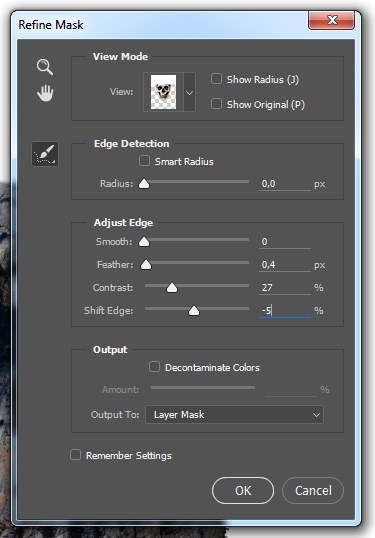The image size is (375, 538).
Task: Click the Feather slider handle
Action: 146,265
